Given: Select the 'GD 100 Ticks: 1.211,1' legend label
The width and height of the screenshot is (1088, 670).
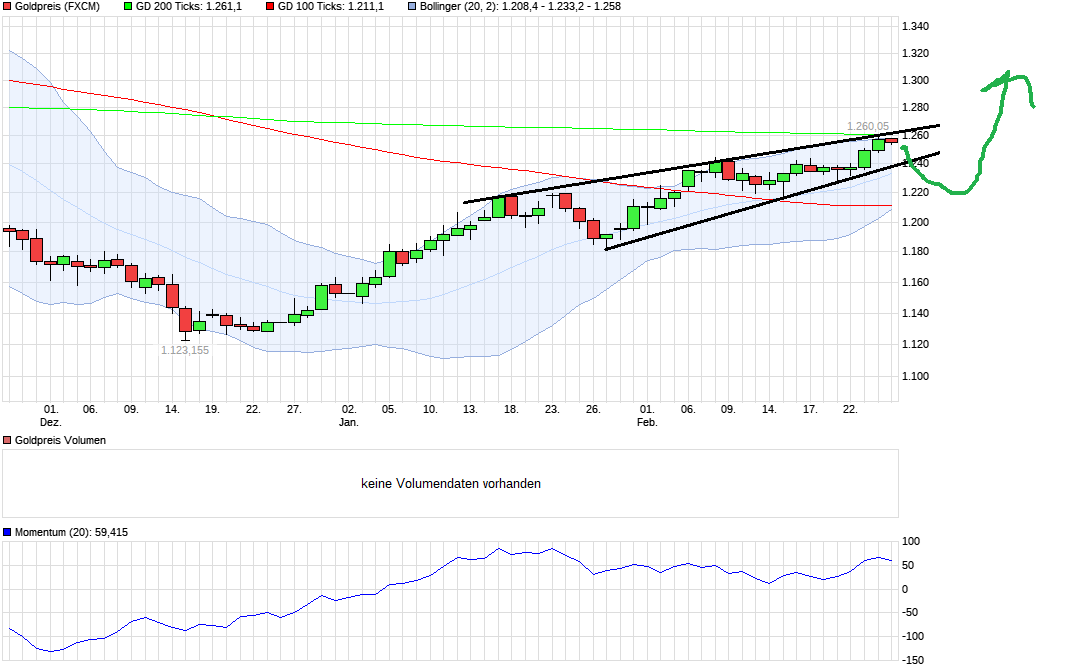Looking at the screenshot, I should tap(331, 6).
